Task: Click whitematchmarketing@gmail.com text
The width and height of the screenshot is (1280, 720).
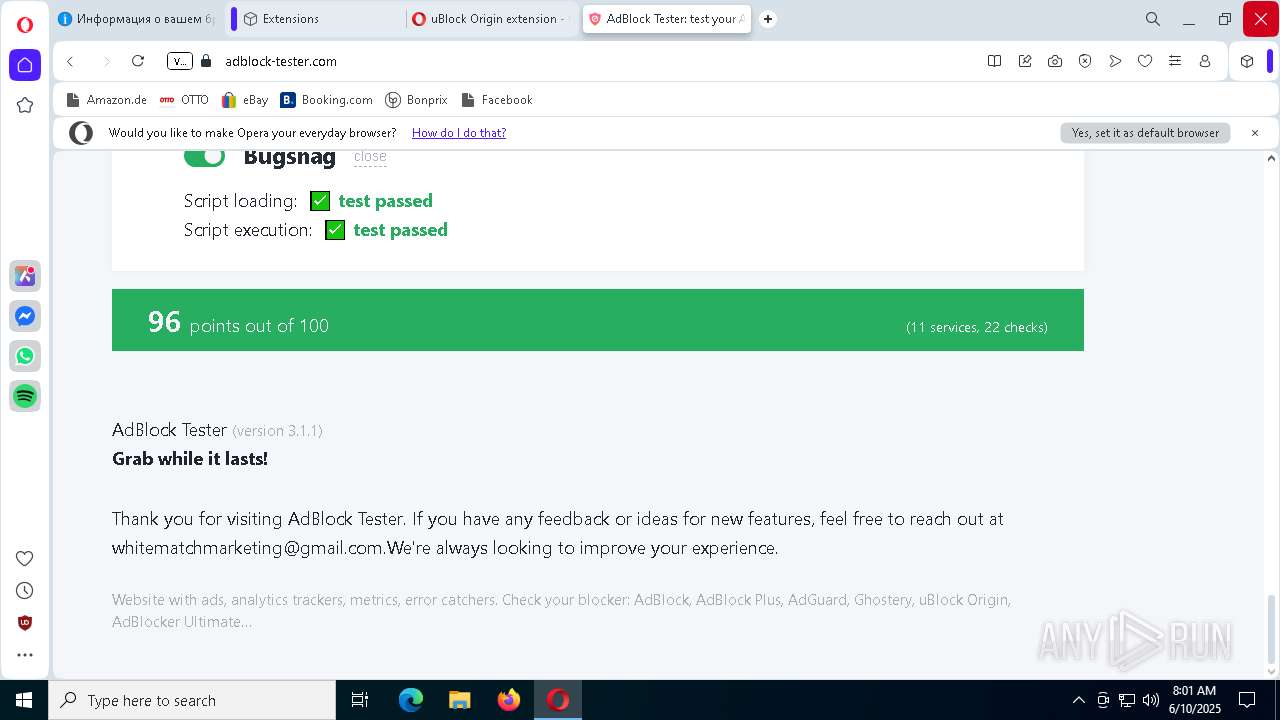Action: [x=248, y=548]
